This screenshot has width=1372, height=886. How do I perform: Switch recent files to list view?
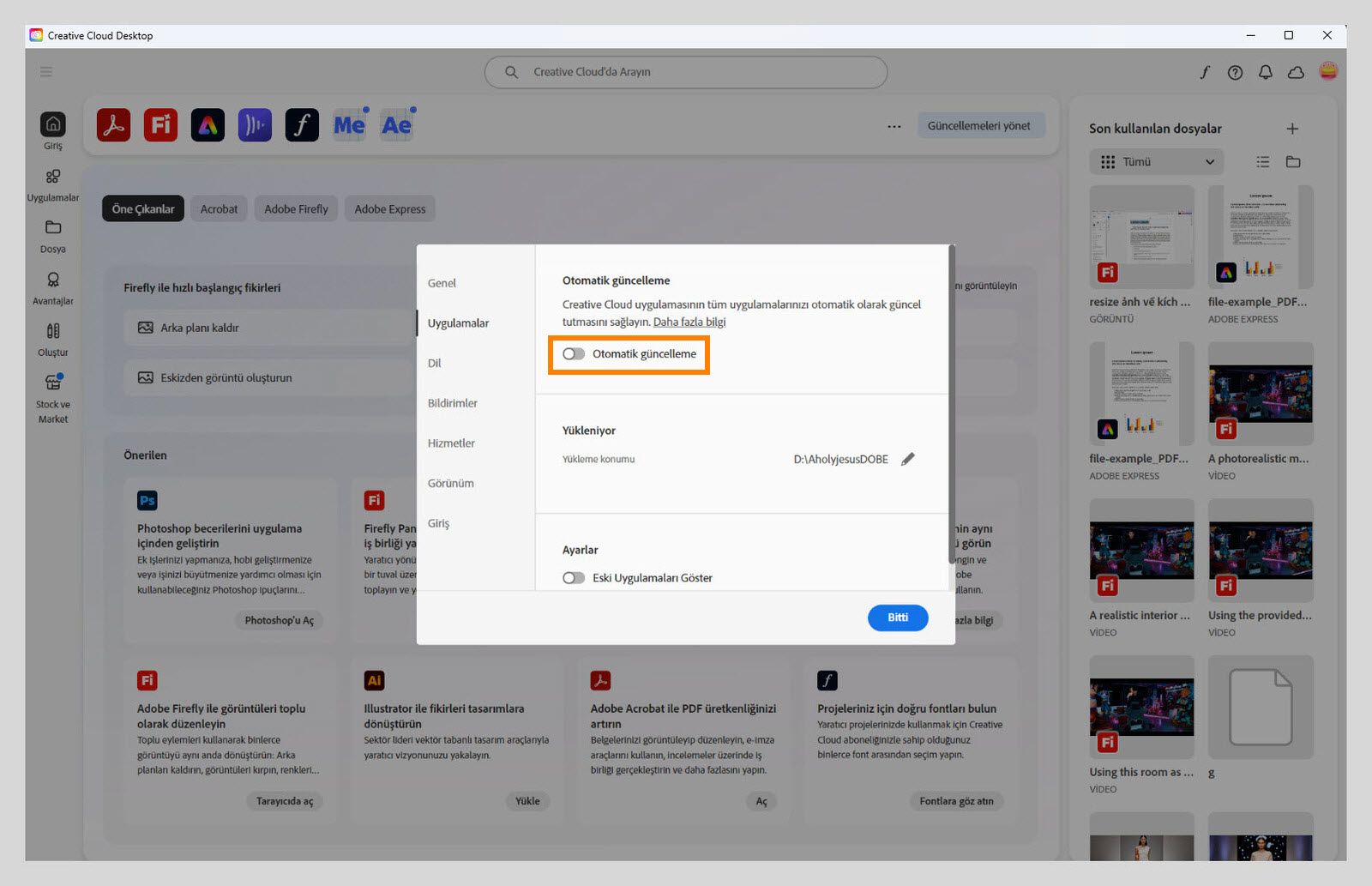(x=1263, y=161)
